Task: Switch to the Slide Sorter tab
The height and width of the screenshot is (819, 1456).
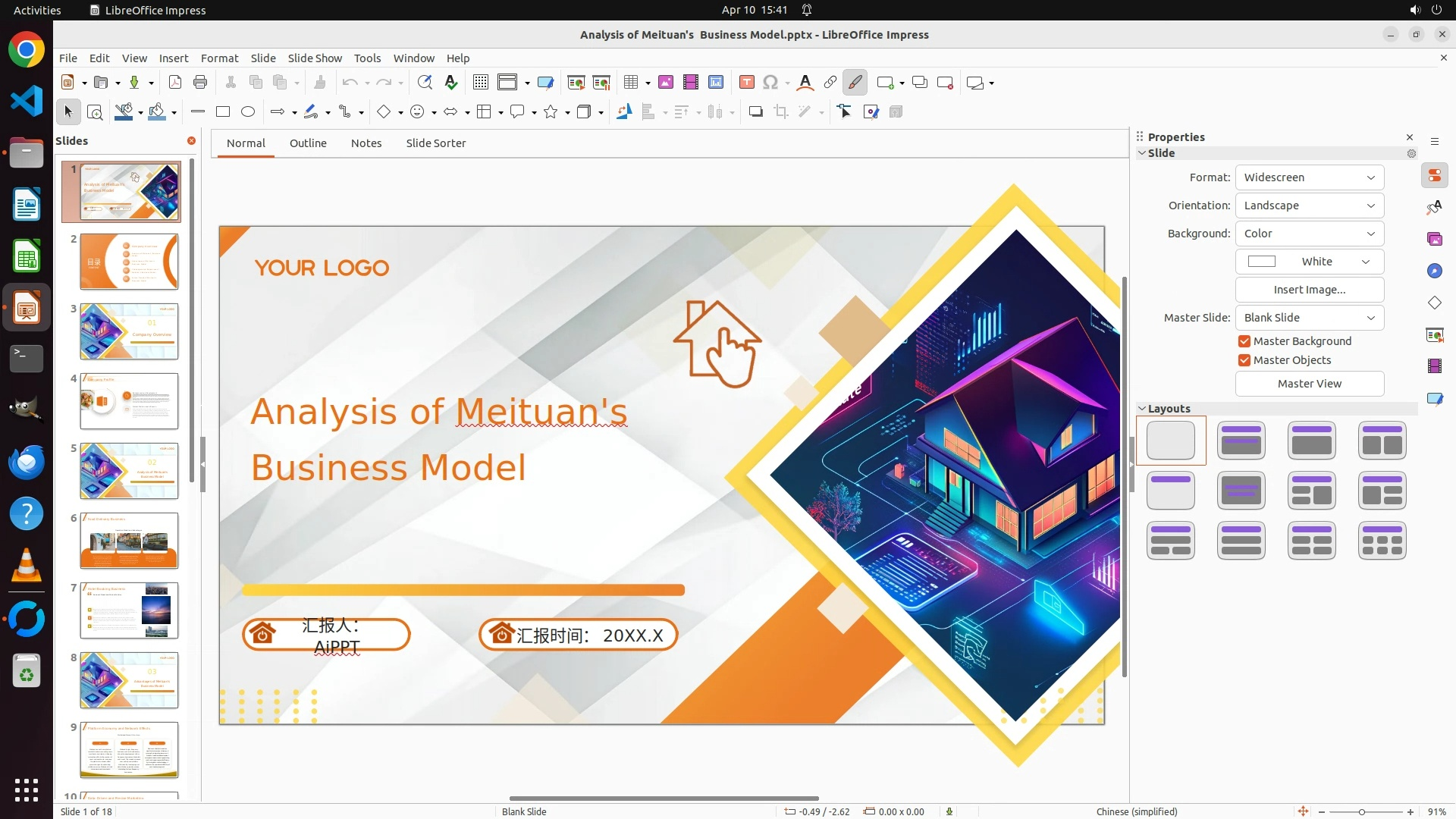Action: pyautogui.click(x=435, y=143)
